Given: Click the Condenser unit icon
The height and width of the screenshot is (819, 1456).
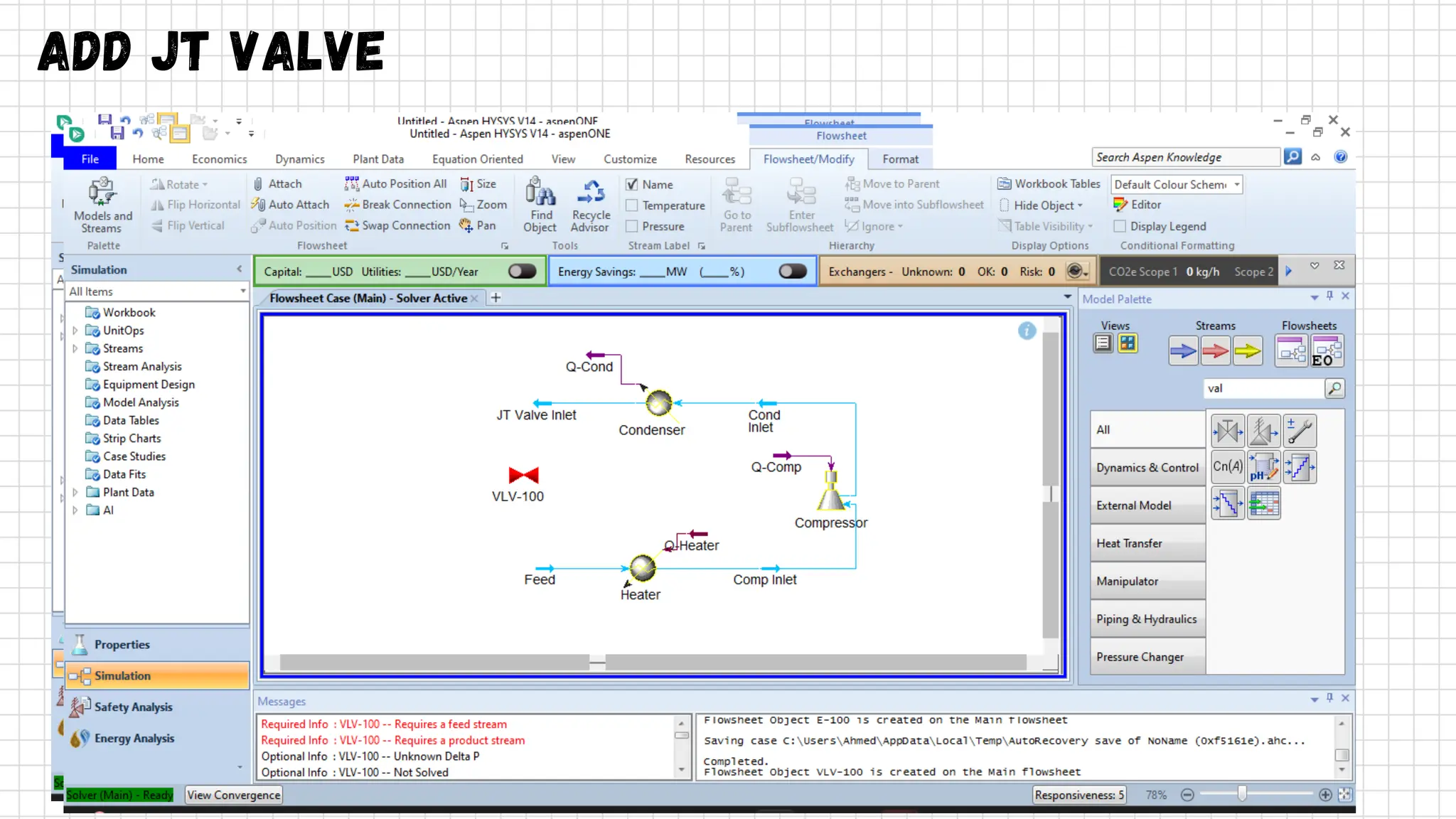Looking at the screenshot, I should [659, 403].
